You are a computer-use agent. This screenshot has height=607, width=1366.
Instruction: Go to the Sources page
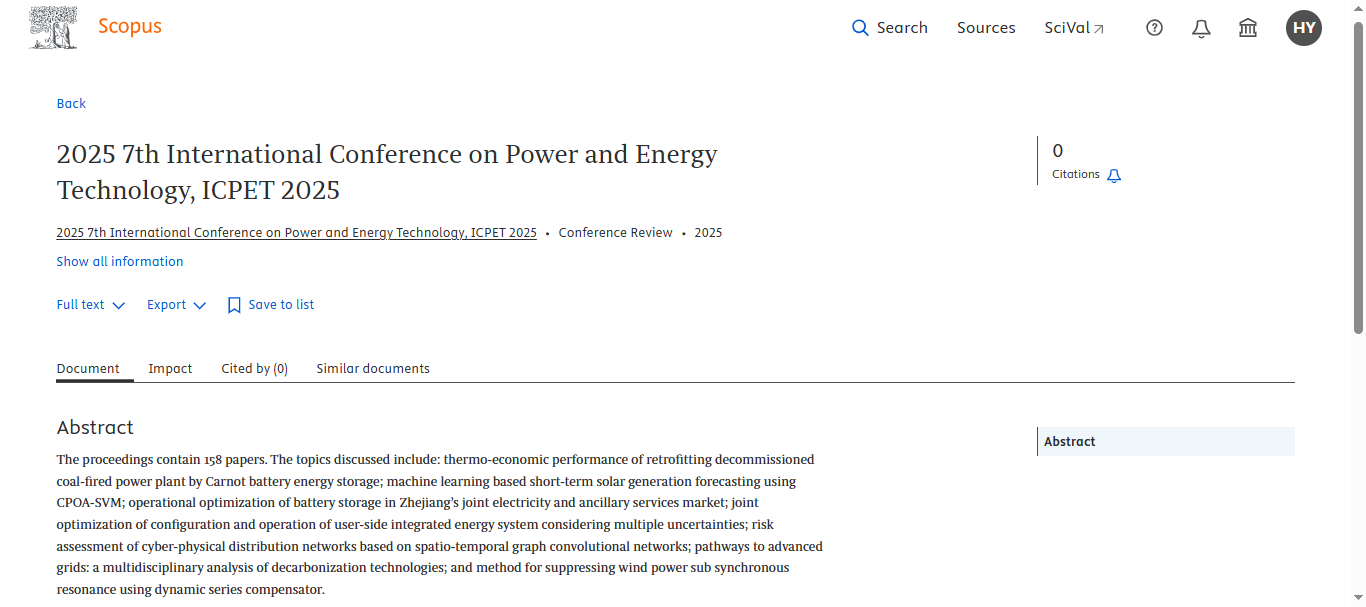(986, 28)
